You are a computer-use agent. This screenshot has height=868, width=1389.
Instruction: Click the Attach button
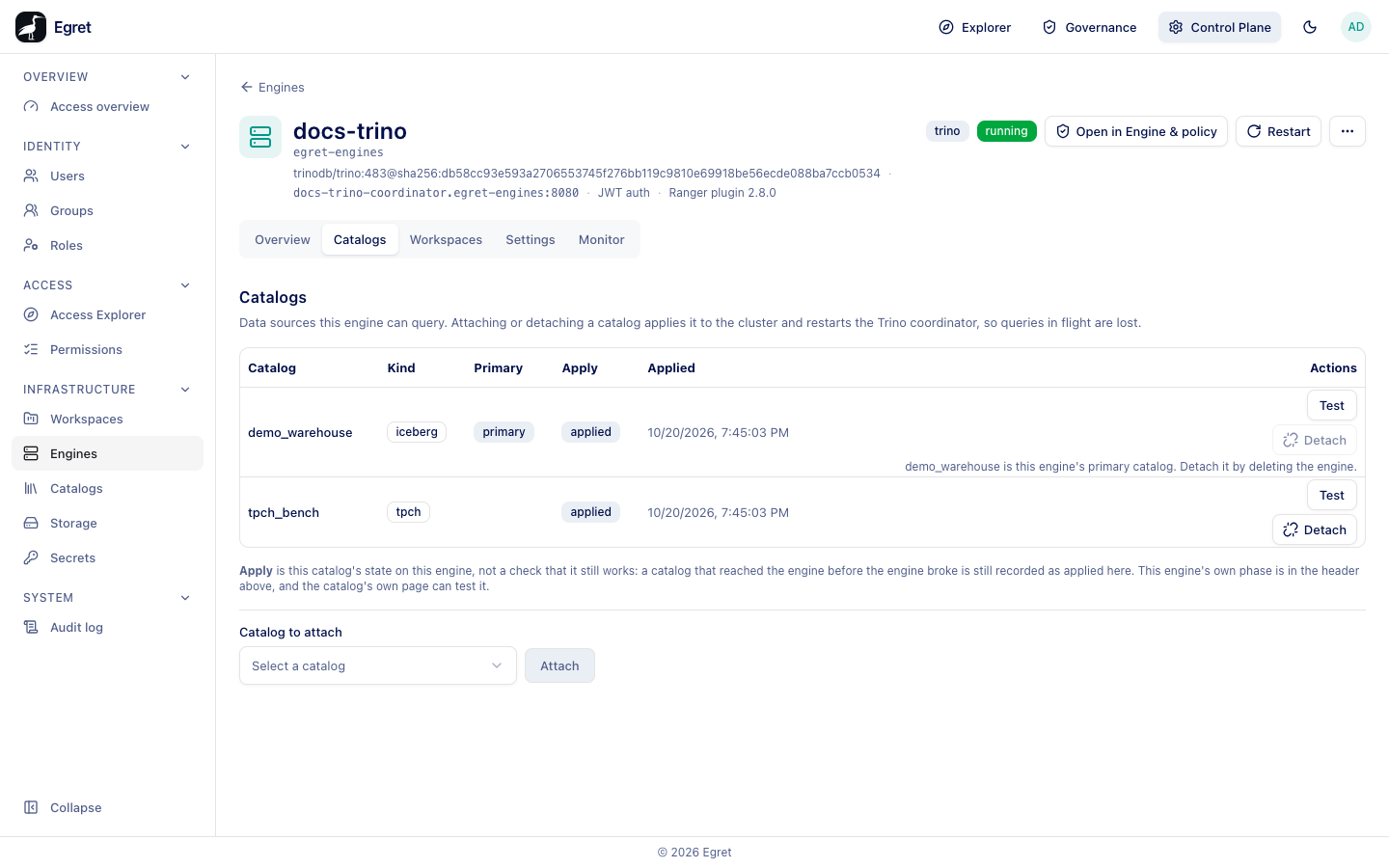(x=559, y=666)
